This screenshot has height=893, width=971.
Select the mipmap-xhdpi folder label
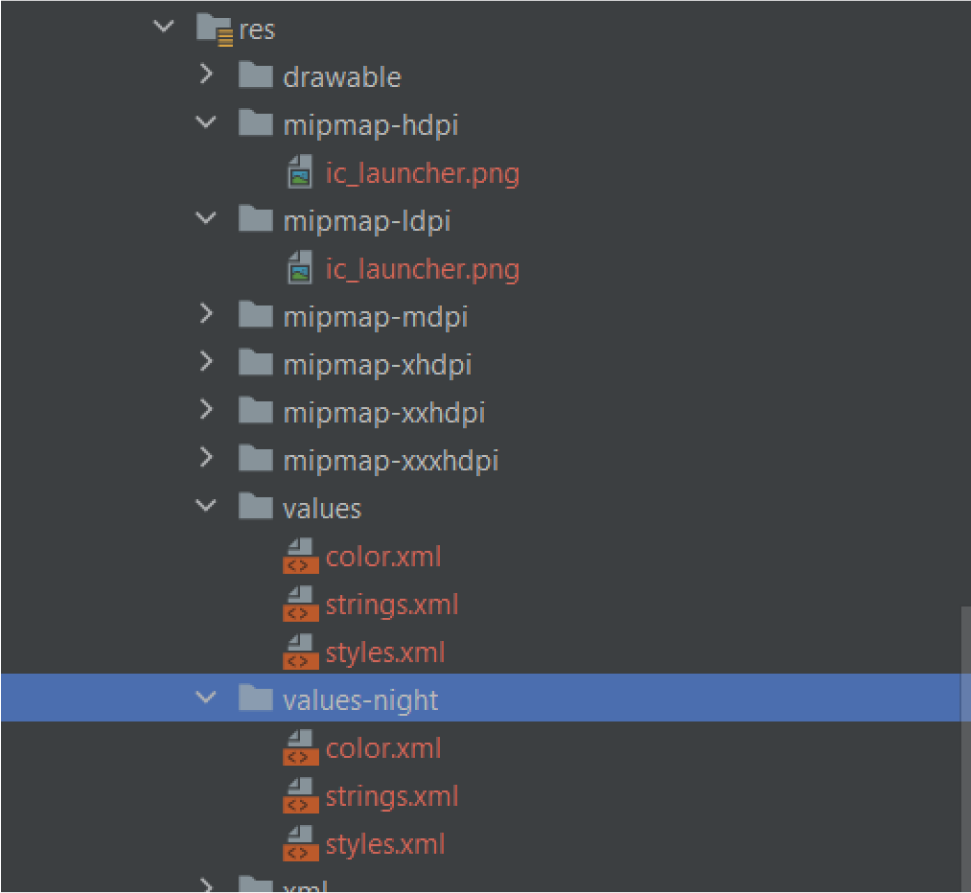coord(377,365)
